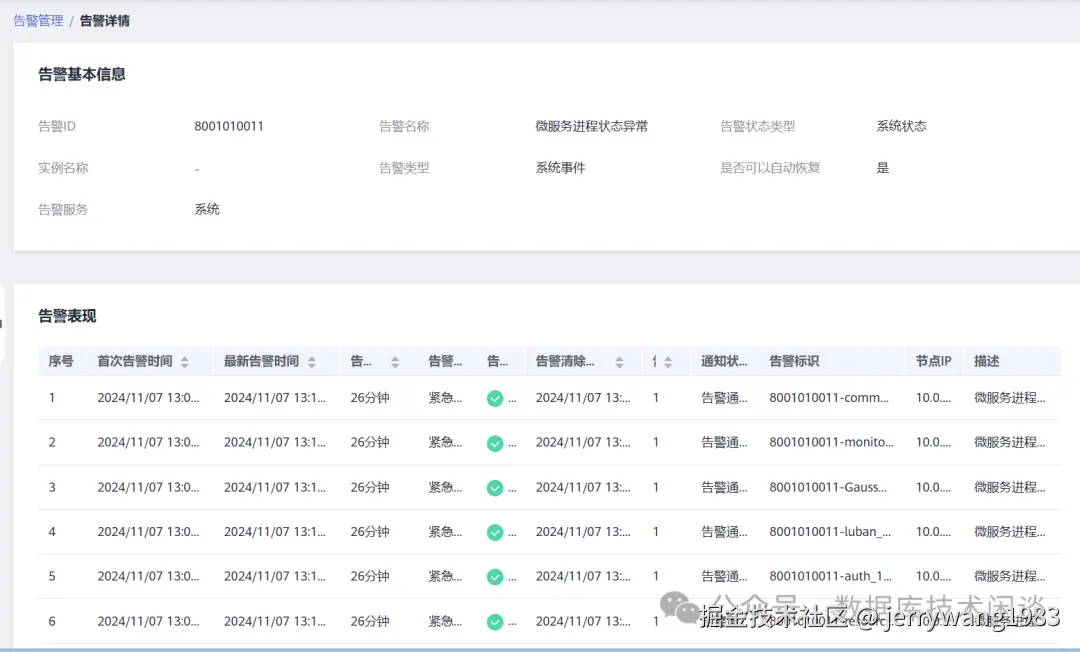1080x652 pixels.
Task: Click the alarm identifier 8001010011-comm link
Action: tap(831, 397)
